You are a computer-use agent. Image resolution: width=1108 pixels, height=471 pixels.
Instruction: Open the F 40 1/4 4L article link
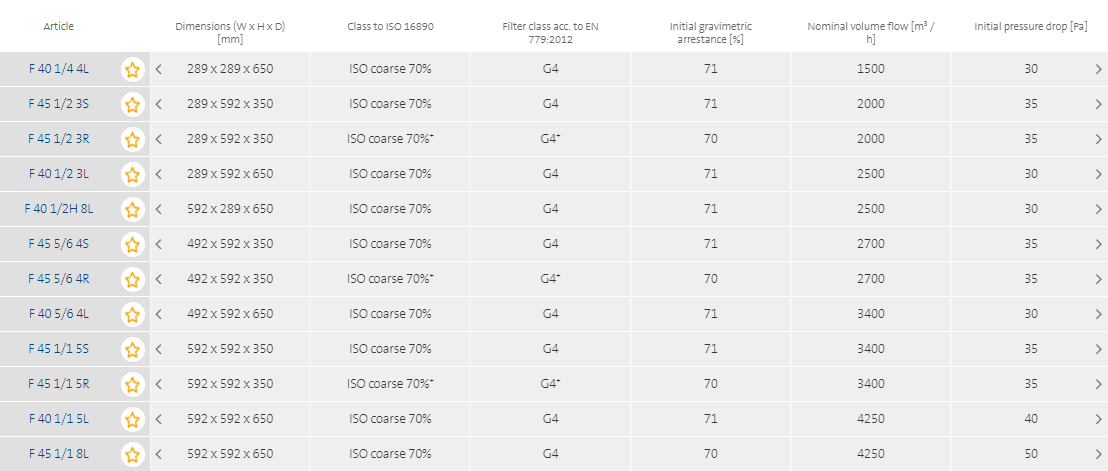pyautogui.click(x=59, y=69)
